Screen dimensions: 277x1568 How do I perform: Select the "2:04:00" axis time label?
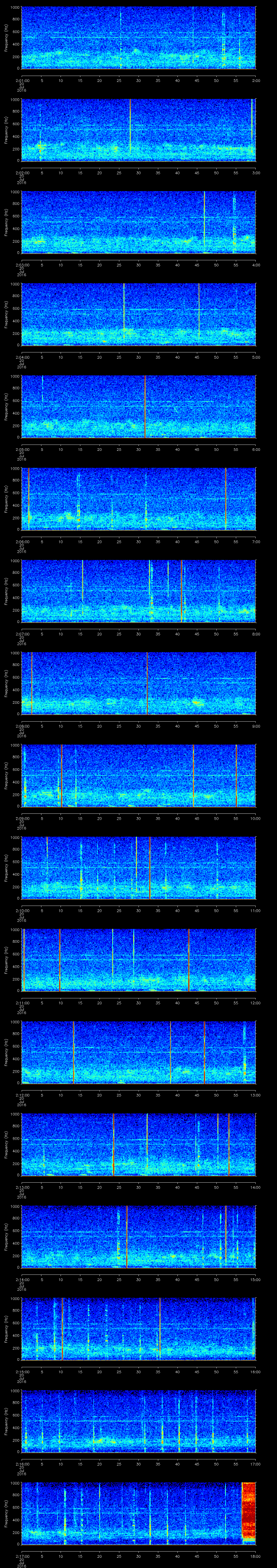point(22,357)
